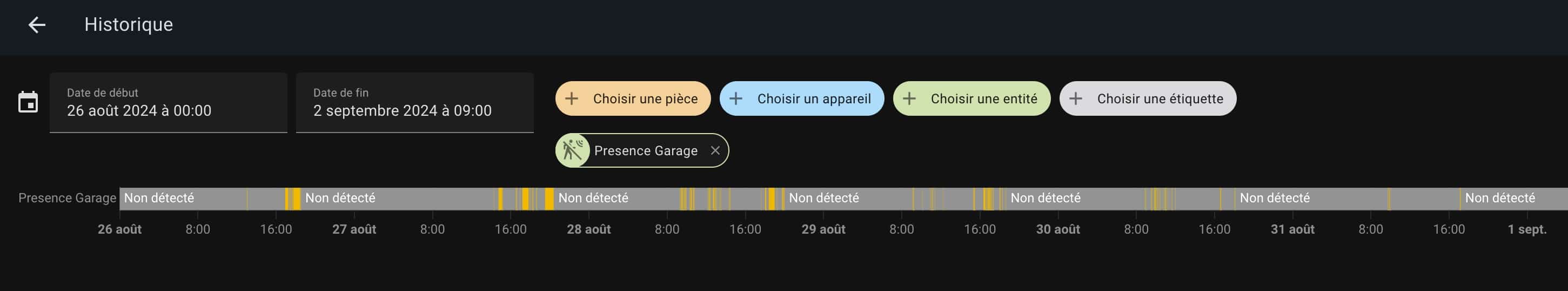The width and height of the screenshot is (1568, 291).
Task: Open the Choisir une entité picker
Action: [983, 98]
